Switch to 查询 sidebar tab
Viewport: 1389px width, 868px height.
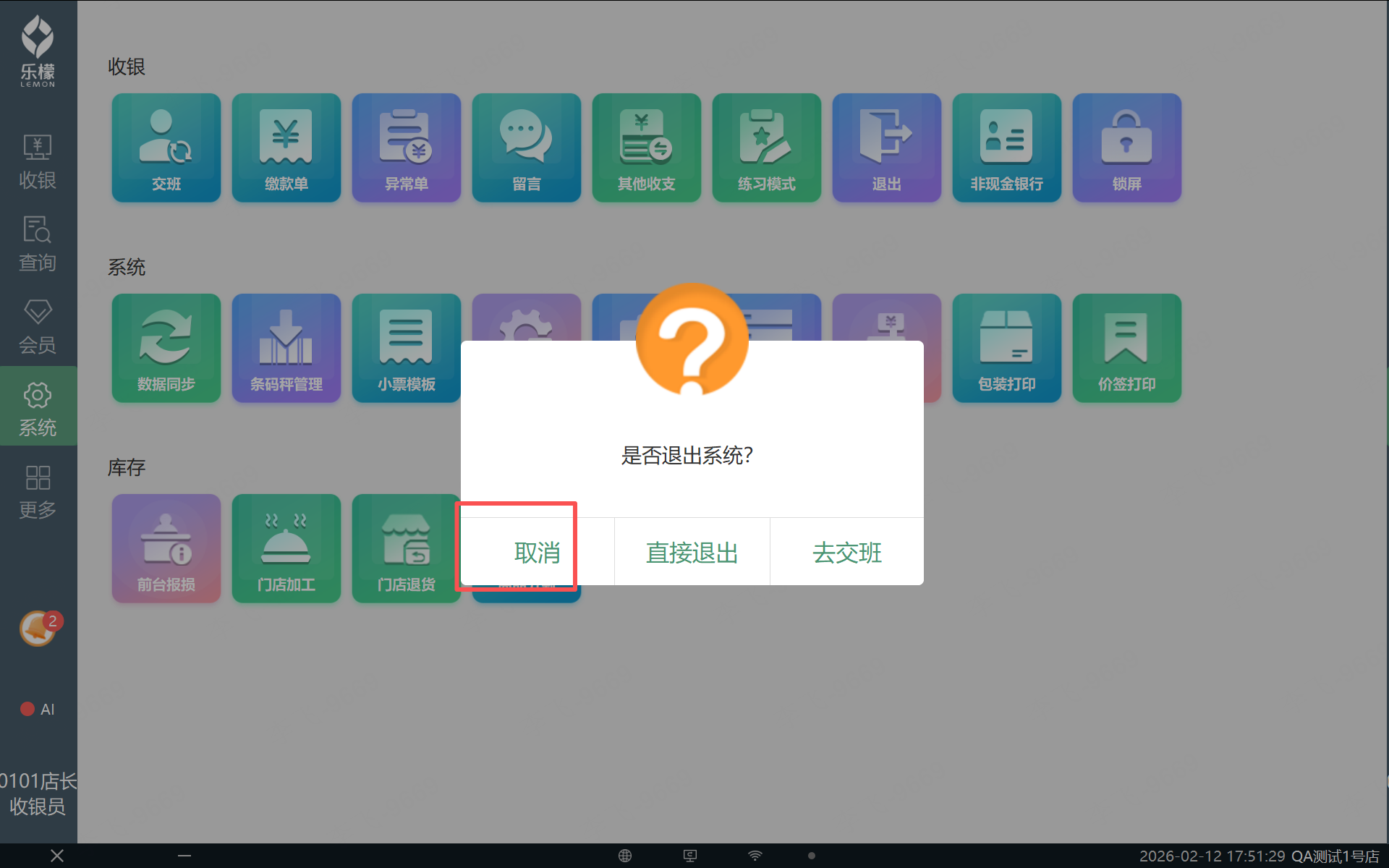coord(38,244)
